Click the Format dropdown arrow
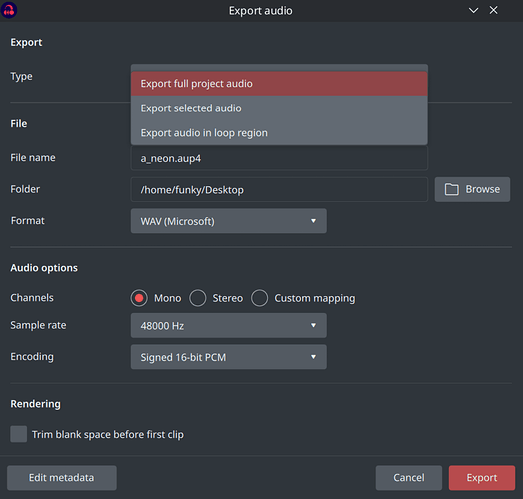The image size is (523, 499). coord(313,221)
